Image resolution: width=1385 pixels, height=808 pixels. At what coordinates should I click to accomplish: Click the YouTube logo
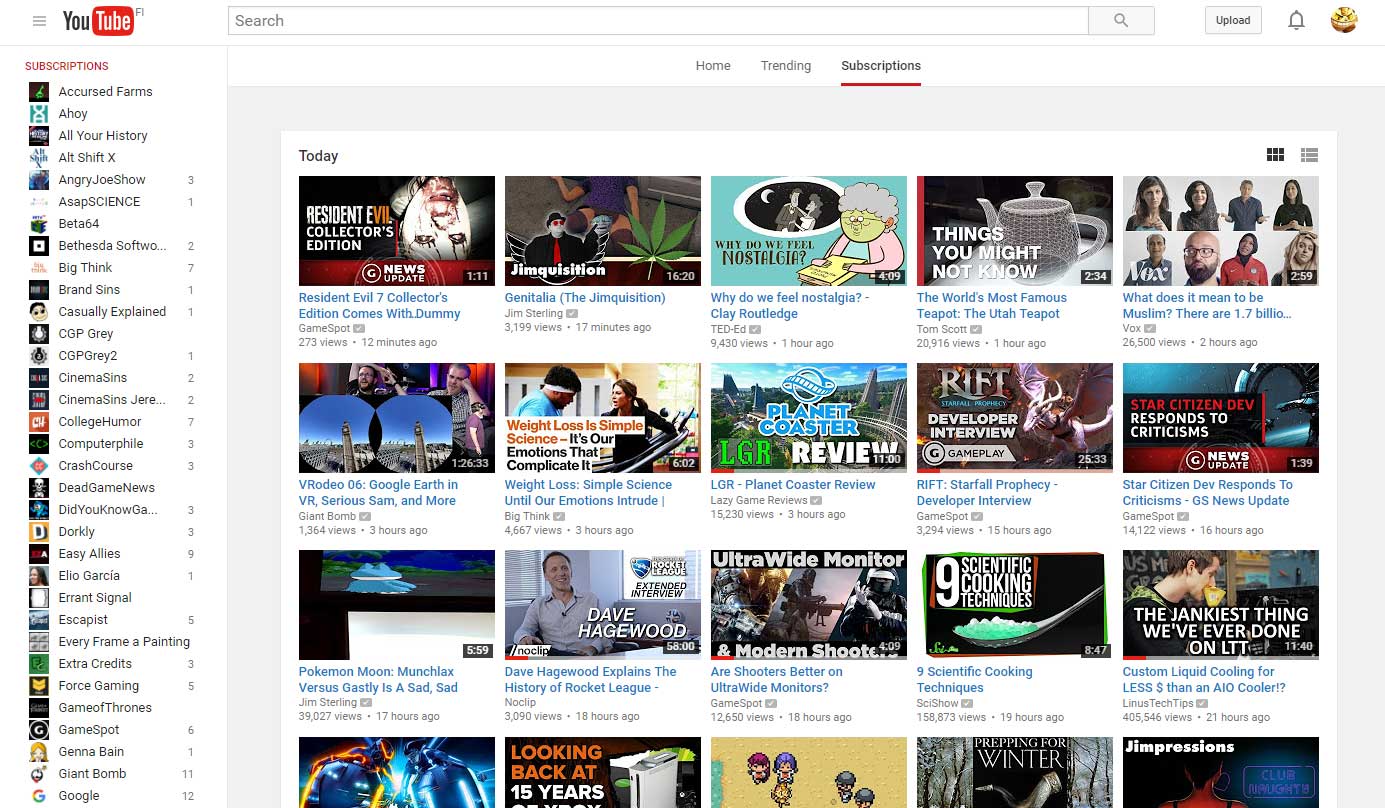click(98, 21)
